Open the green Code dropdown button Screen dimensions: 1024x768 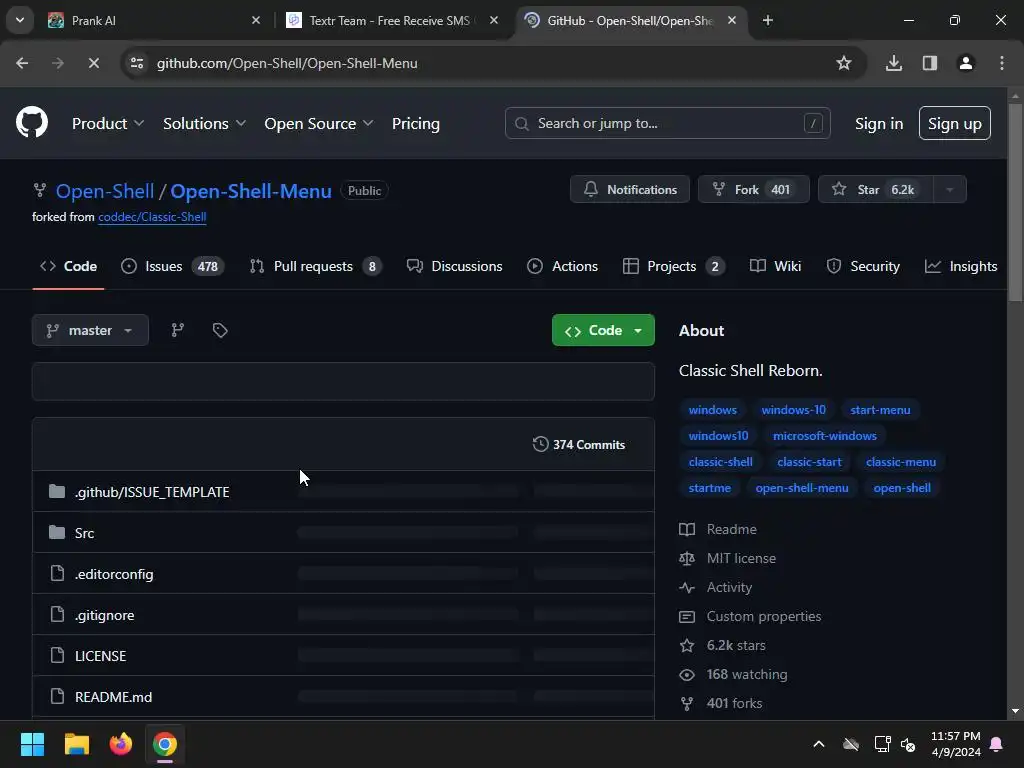[603, 330]
